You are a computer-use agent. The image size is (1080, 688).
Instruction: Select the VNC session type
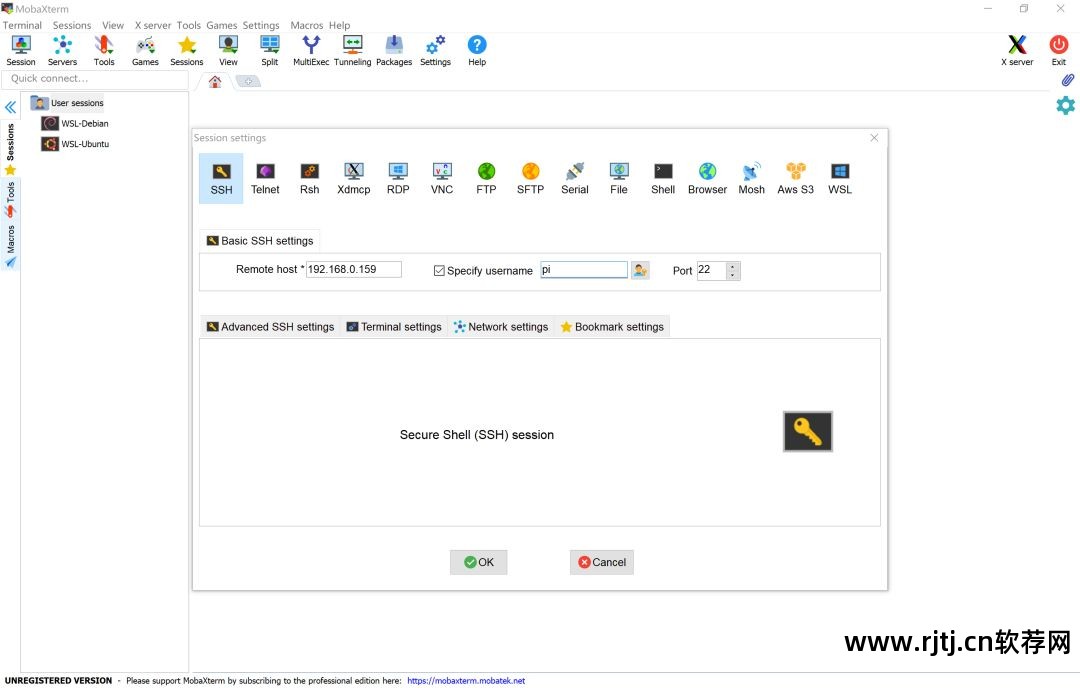[442, 178]
